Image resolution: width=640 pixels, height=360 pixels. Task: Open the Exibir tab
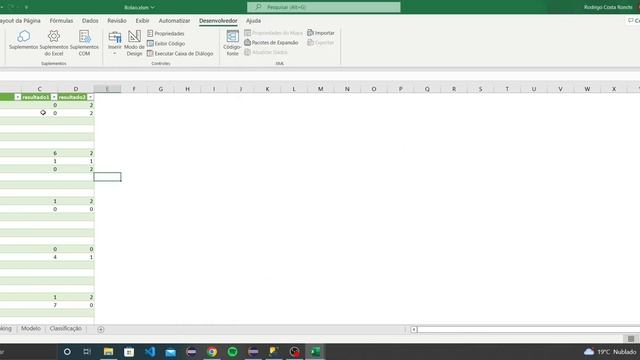click(x=142, y=20)
